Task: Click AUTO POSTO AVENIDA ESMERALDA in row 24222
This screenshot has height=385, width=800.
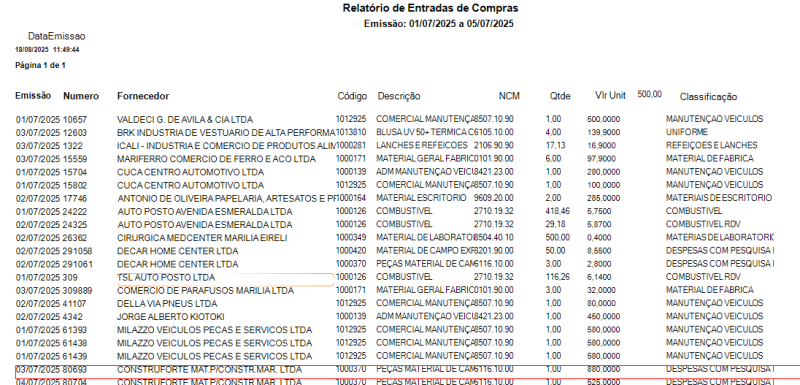Action: pos(205,212)
